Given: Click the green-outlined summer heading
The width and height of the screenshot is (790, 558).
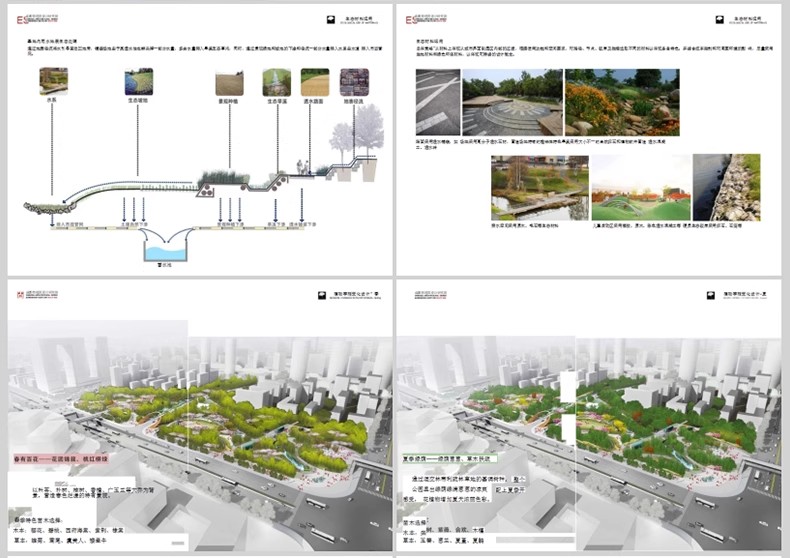Looking at the screenshot, I should (449, 459).
